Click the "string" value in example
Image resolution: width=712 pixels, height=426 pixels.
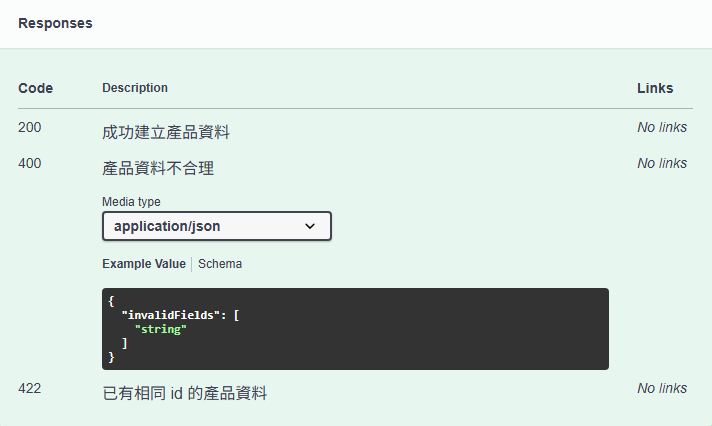click(160, 329)
